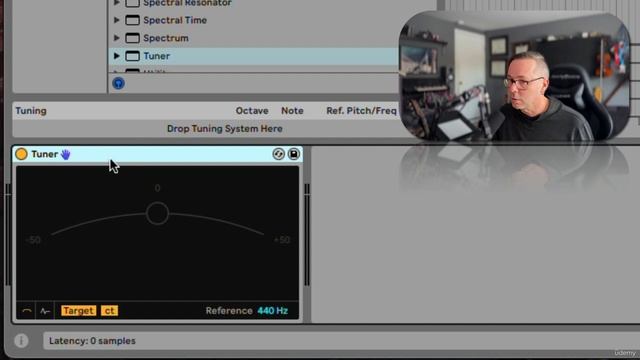Click the presenter webcam thumbnail
Screen dimensions: 640x360
[514, 76]
